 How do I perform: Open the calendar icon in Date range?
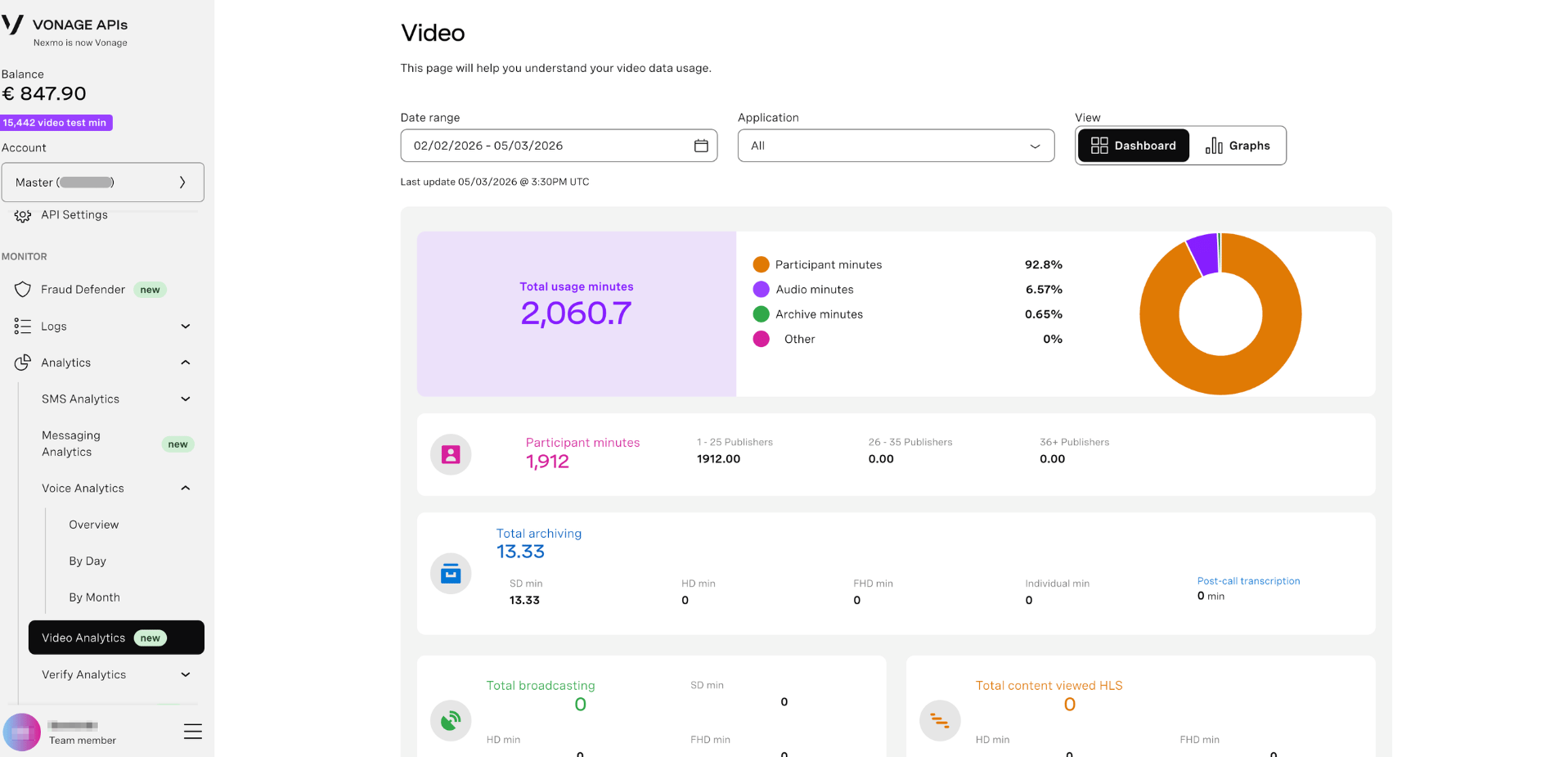coord(701,146)
